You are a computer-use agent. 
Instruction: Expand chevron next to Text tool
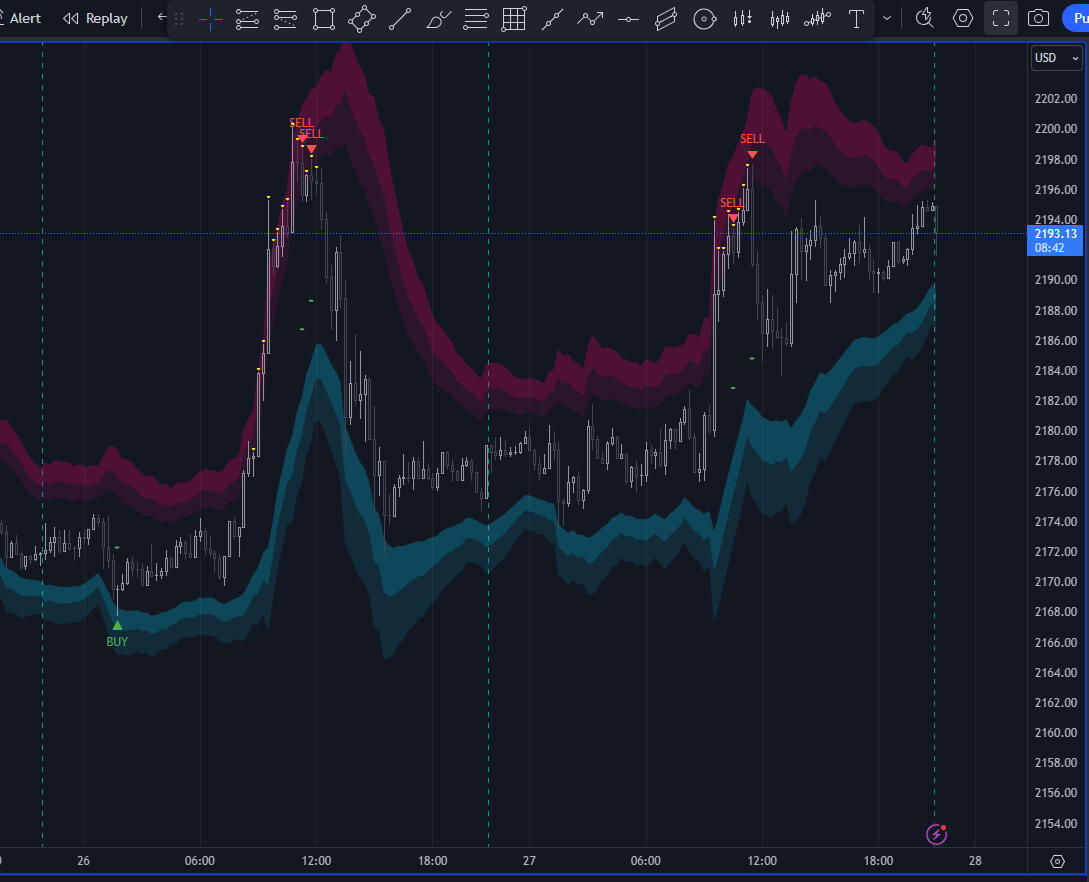click(886, 19)
